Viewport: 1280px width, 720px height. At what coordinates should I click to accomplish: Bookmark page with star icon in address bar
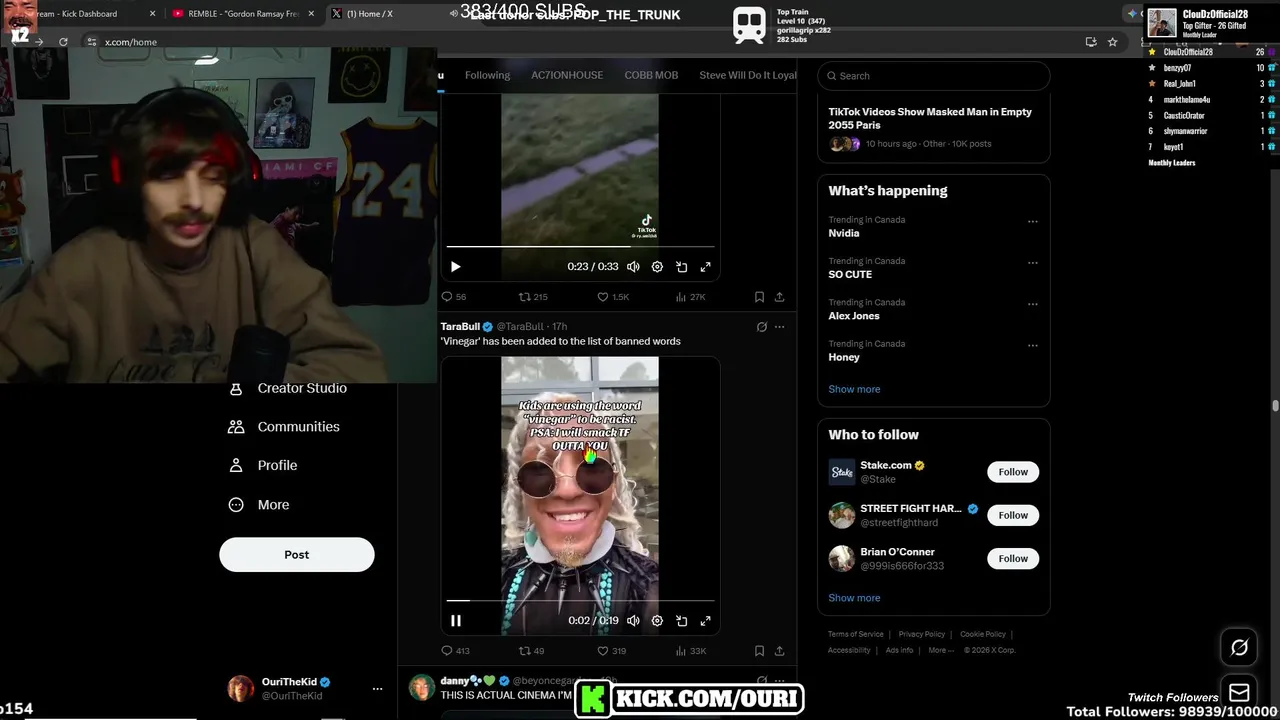click(x=1112, y=42)
